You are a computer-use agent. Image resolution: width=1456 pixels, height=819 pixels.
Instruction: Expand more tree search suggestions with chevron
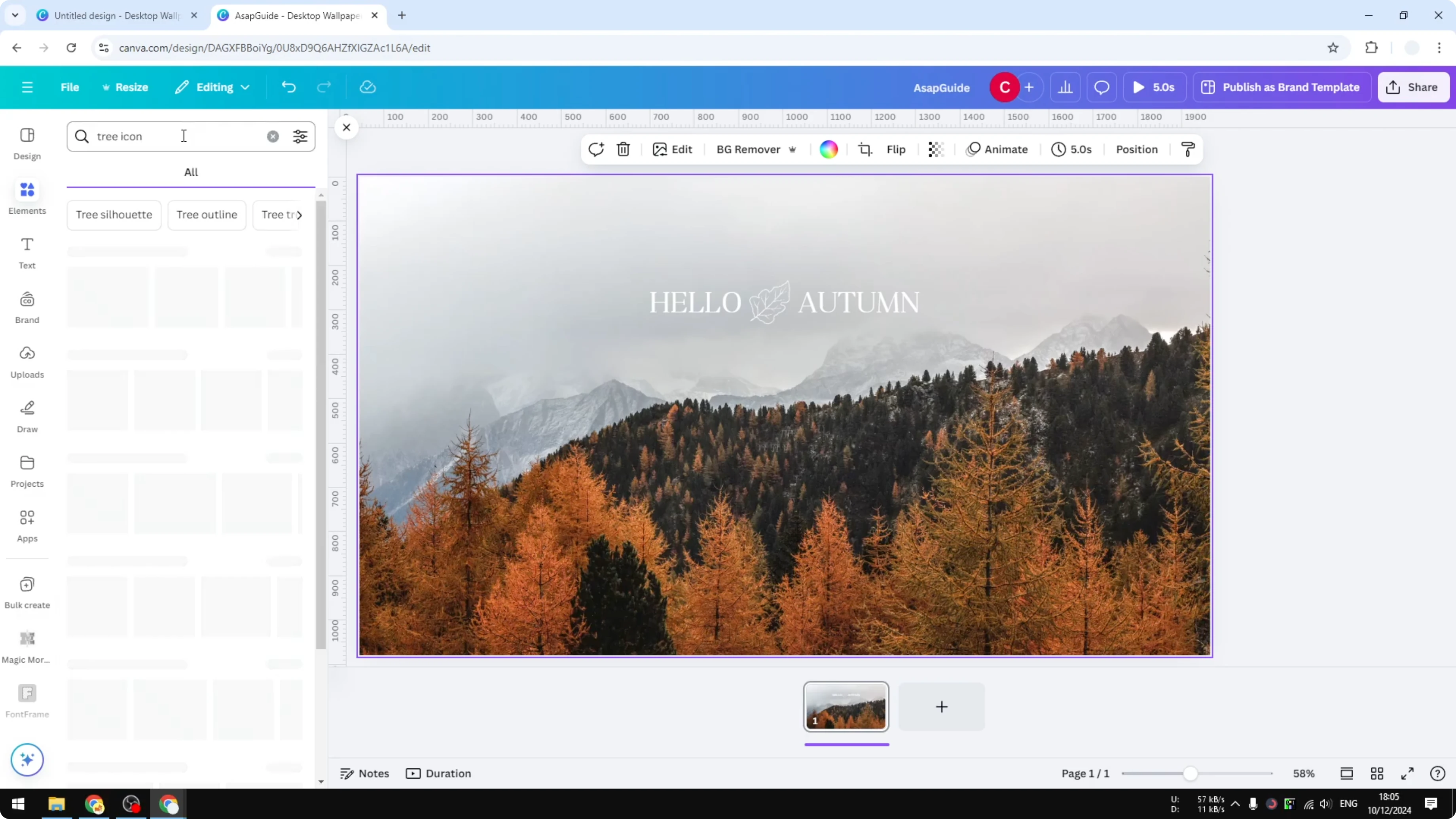coord(300,215)
